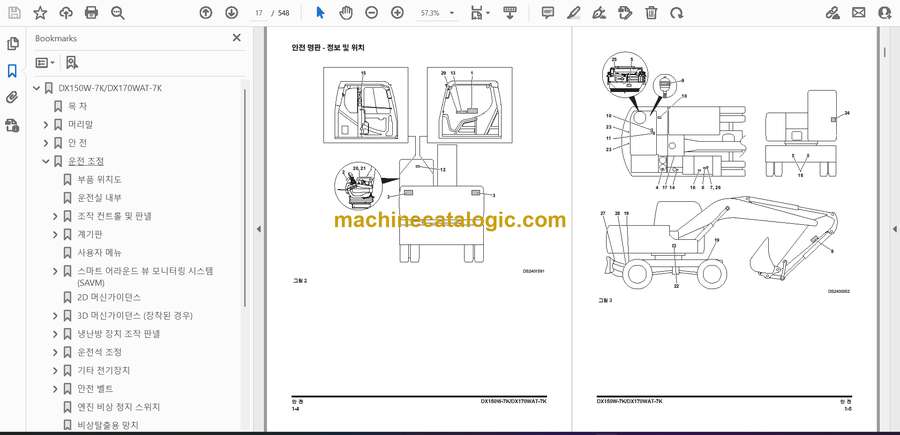Image resolution: width=900 pixels, height=435 pixels.
Task: Open the Attachments paperclip panel
Action: click(13, 98)
